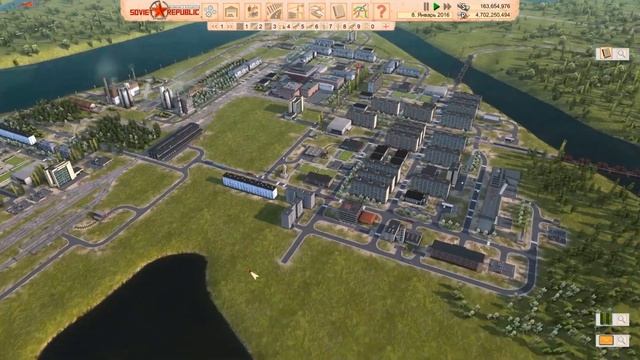Select quick bar slot 8

pos(340,27)
